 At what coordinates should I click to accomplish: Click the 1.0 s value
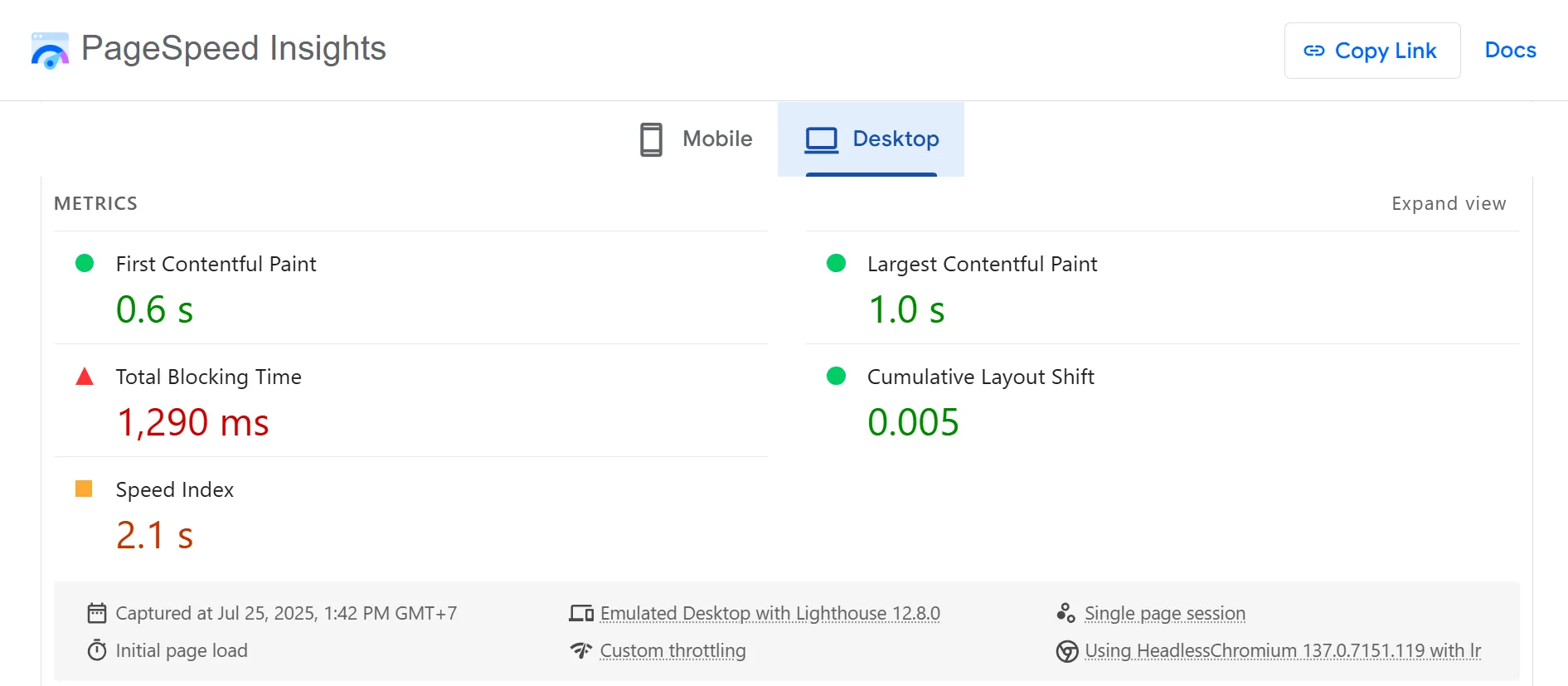pos(906,309)
